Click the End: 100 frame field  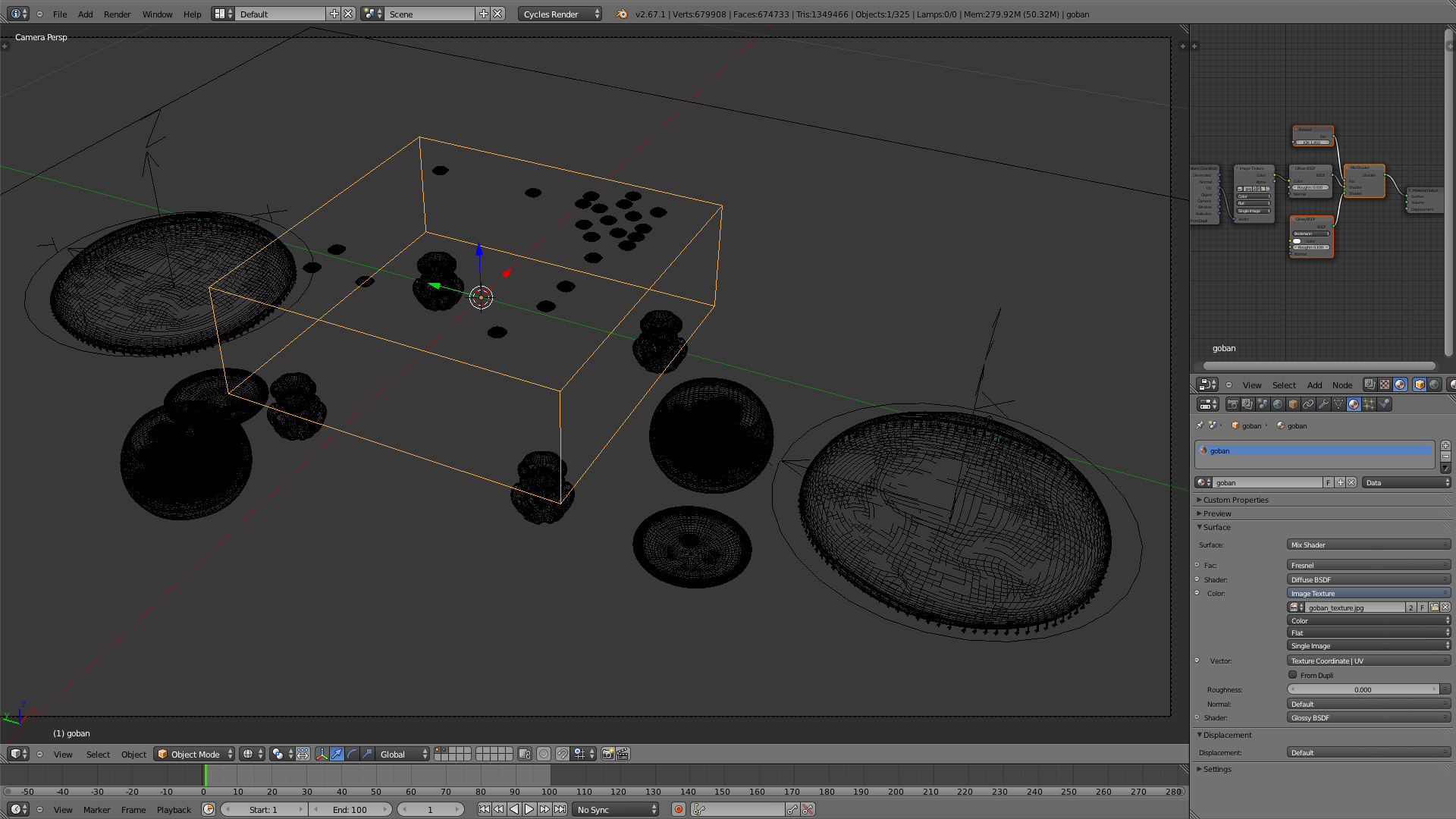(350, 809)
